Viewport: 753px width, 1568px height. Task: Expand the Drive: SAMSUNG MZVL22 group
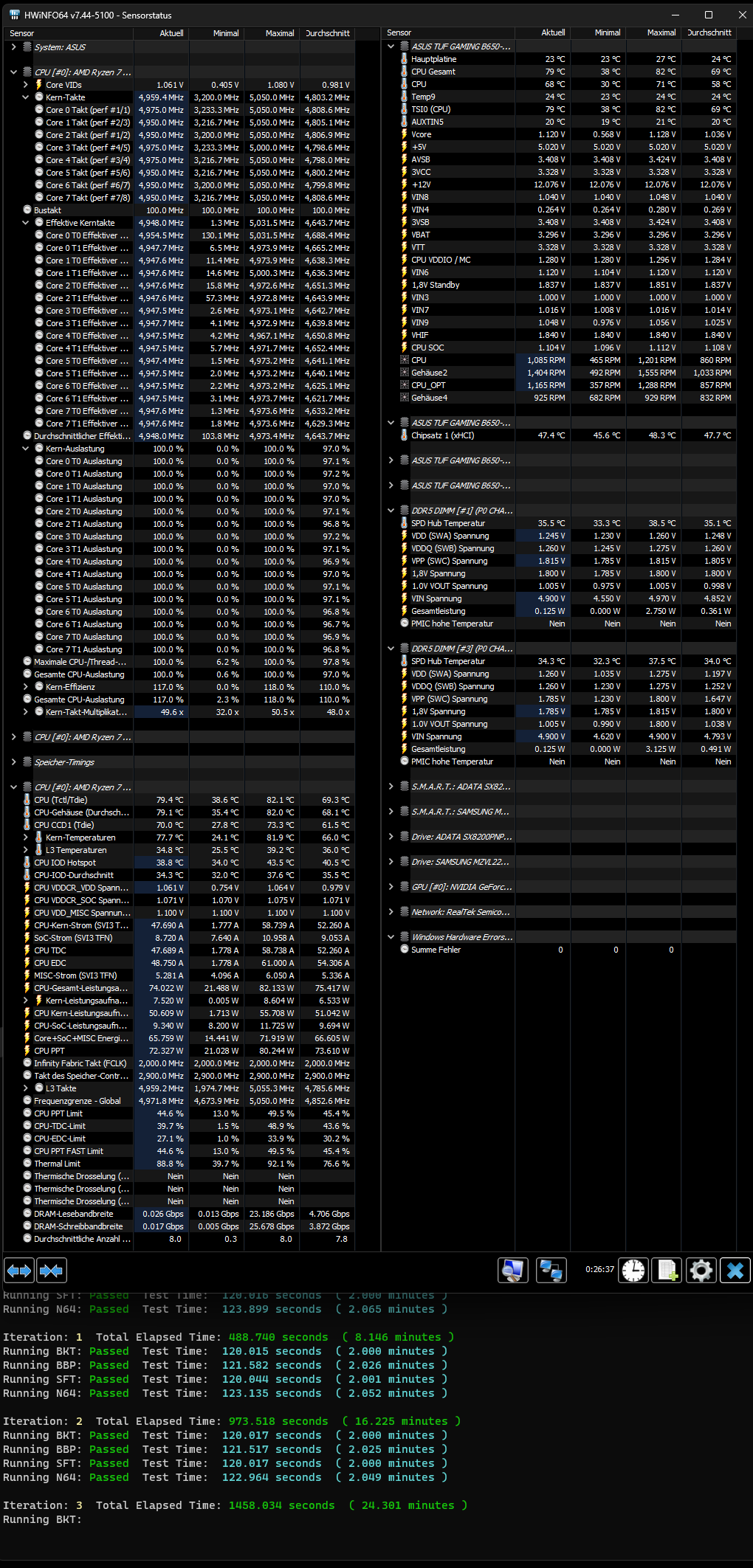(x=391, y=862)
